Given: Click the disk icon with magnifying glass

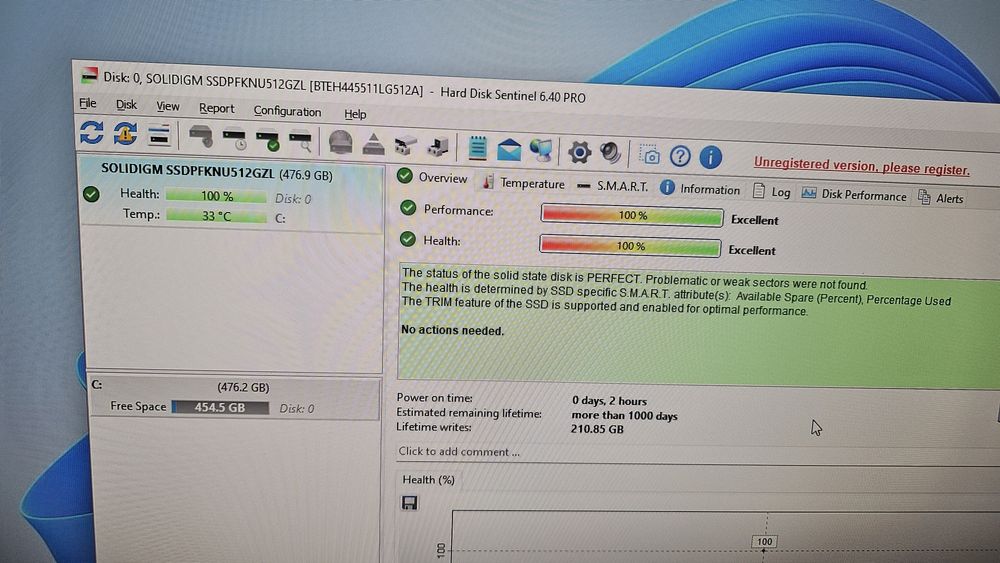Looking at the screenshot, I should tap(300, 142).
